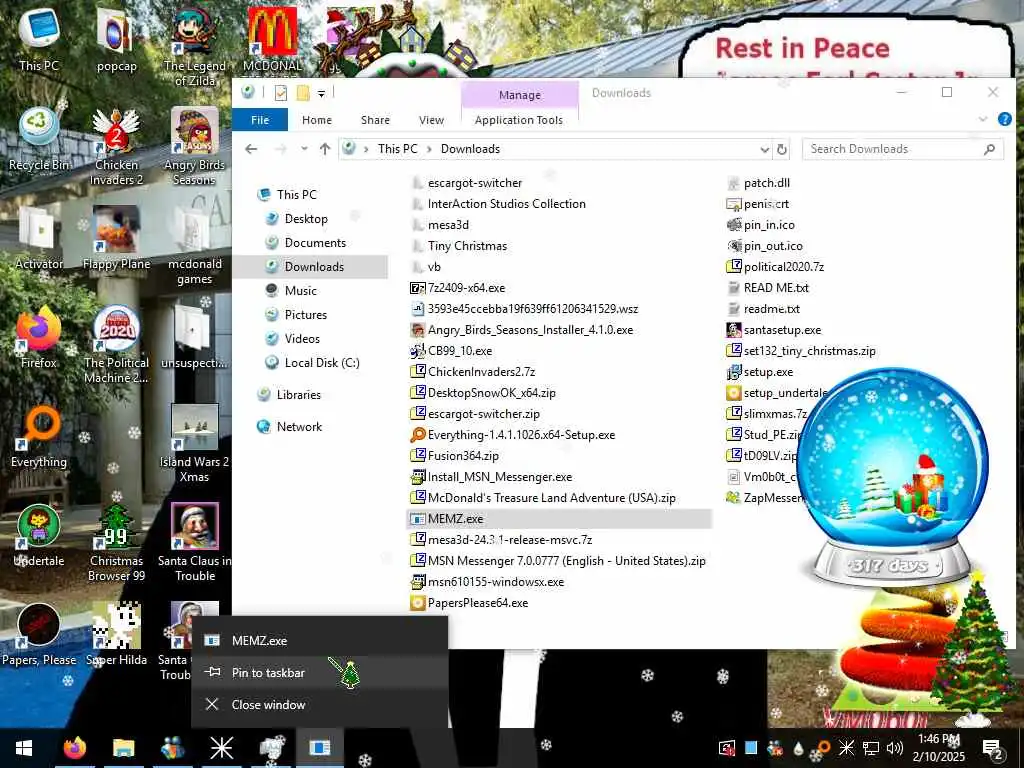
Task: Launch Island Wars 2 Xmas shortcut
Action: [x=195, y=444]
